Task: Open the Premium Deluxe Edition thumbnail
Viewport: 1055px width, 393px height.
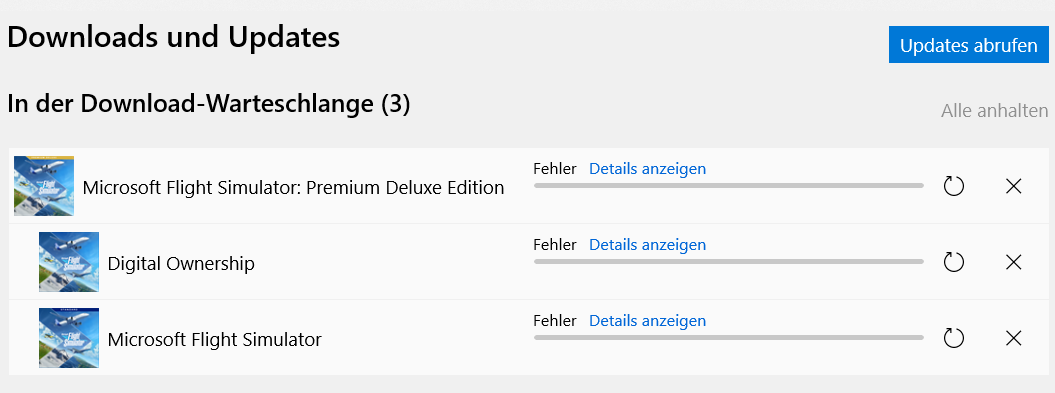Action: click(44, 186)
